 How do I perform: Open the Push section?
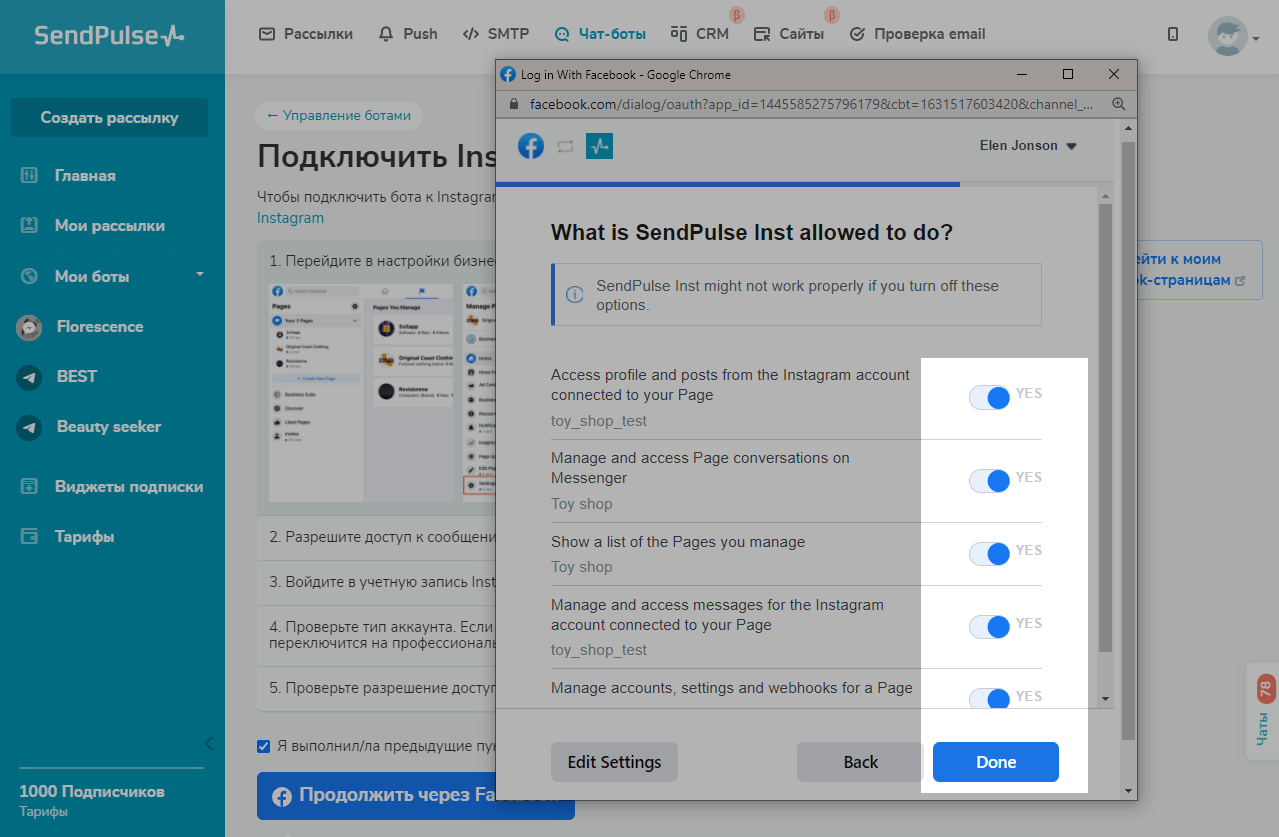tap(408, 34)
